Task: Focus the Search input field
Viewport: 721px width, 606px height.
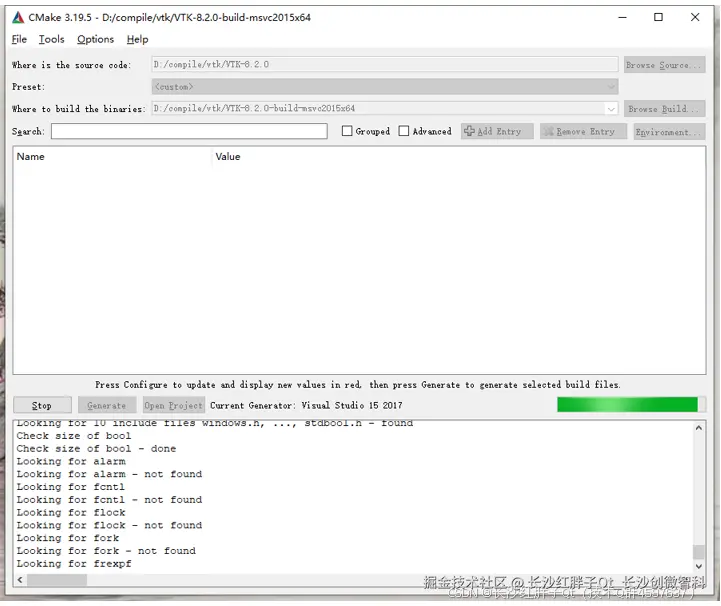Action: point(189,131)
